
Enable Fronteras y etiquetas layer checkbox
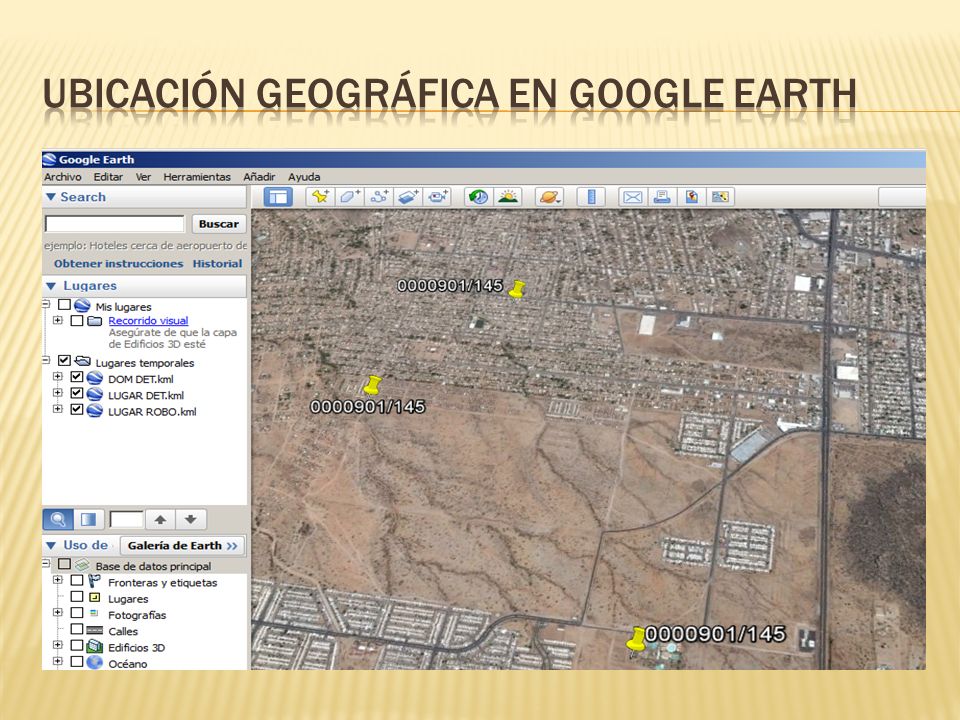click(x=77, y=580)
